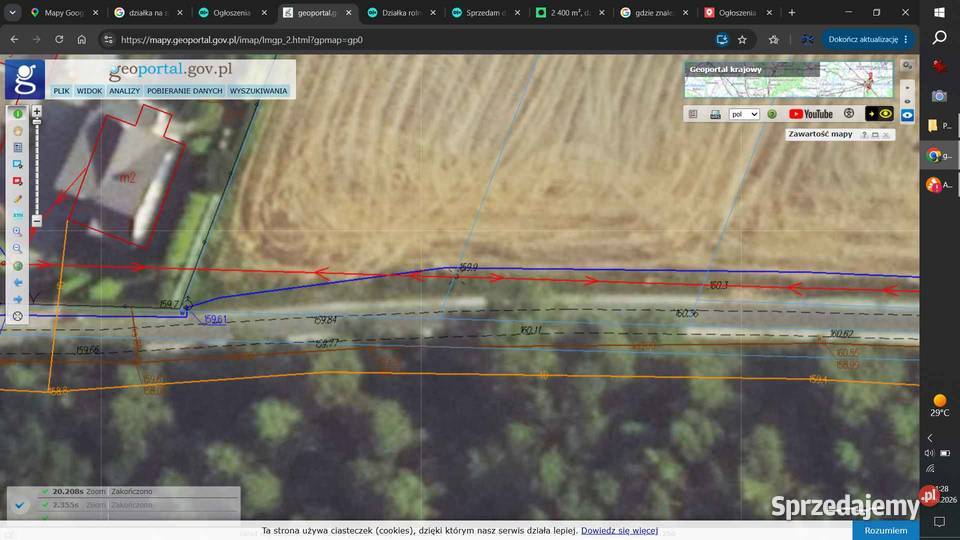
Task: Bookmark this page with the star
Action: click(742, 40)
